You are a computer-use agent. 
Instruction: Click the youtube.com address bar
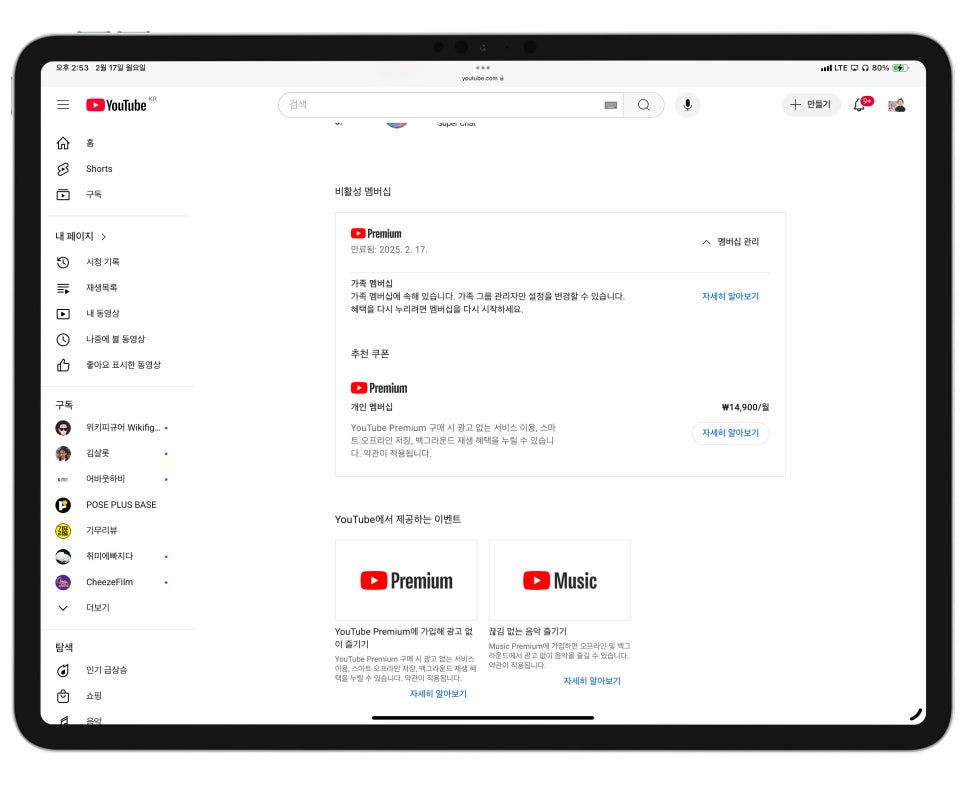click(483, 78)
